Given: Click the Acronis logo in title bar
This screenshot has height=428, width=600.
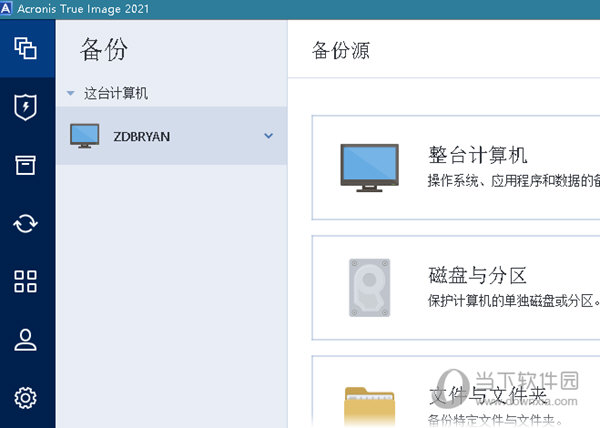Looking at the screenshot, I should [8, 9].
